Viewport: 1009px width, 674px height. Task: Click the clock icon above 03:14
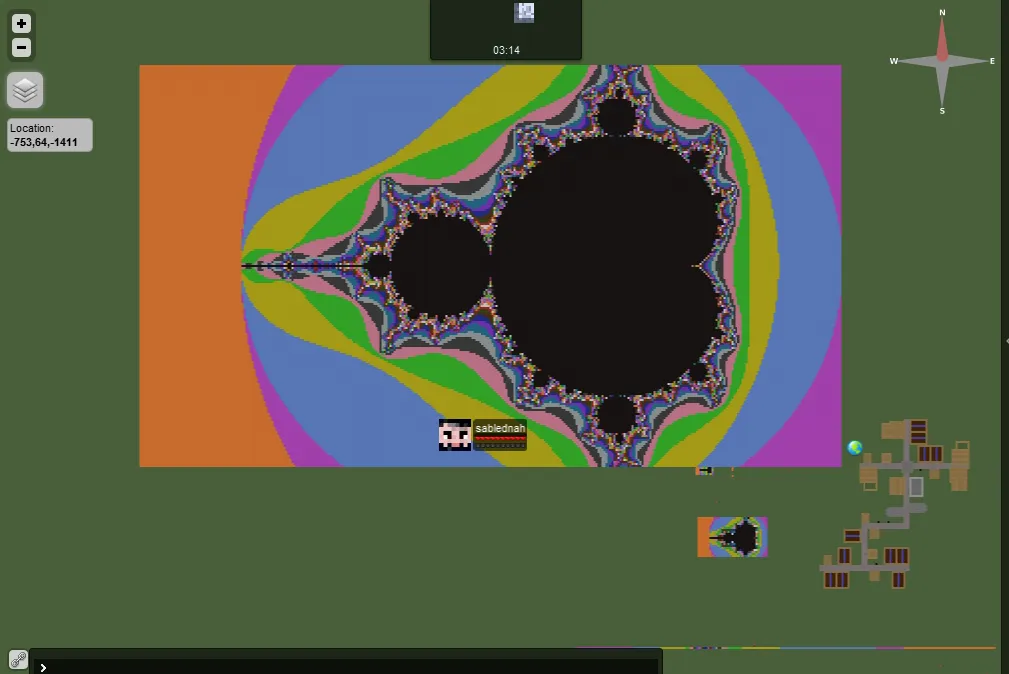(x=524, y=12)
